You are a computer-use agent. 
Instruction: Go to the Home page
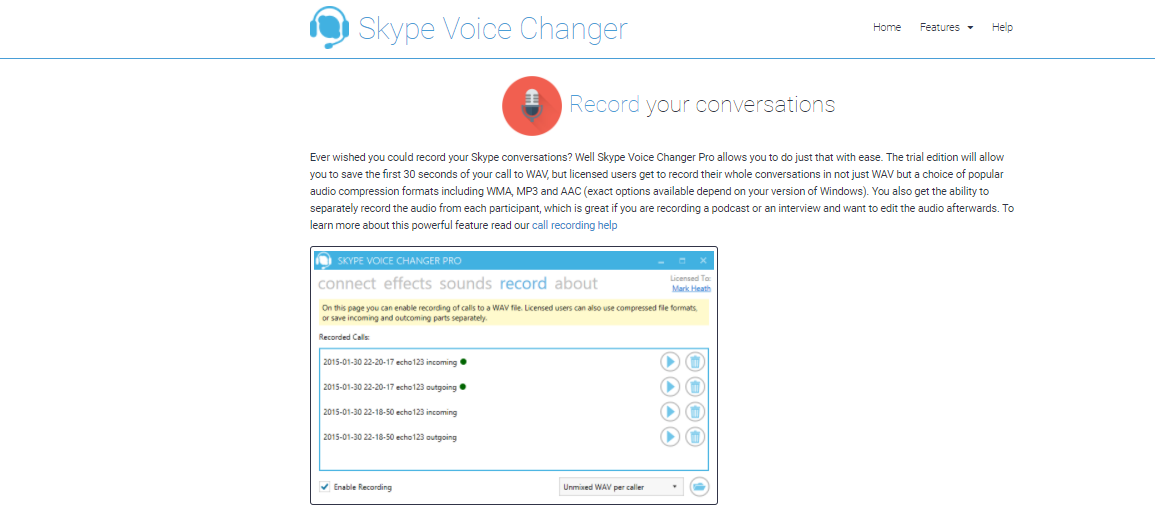pyautogui.click(x=887, y=27)
